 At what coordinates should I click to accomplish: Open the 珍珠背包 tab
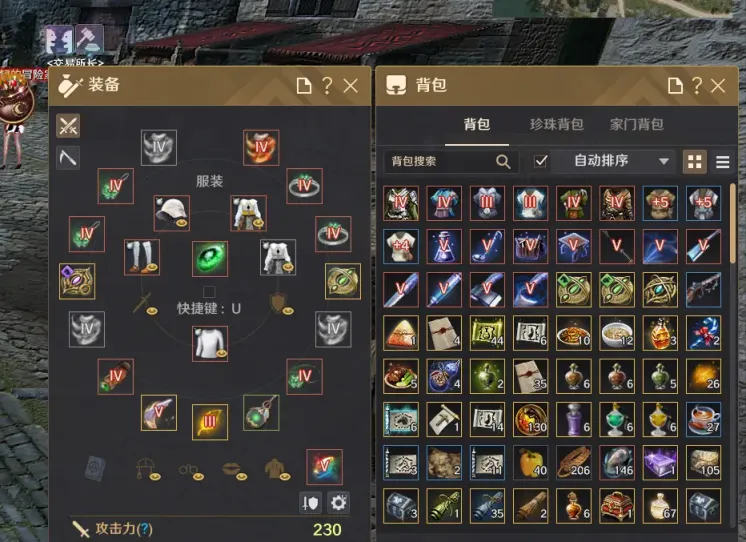click(x=557, y=125)
